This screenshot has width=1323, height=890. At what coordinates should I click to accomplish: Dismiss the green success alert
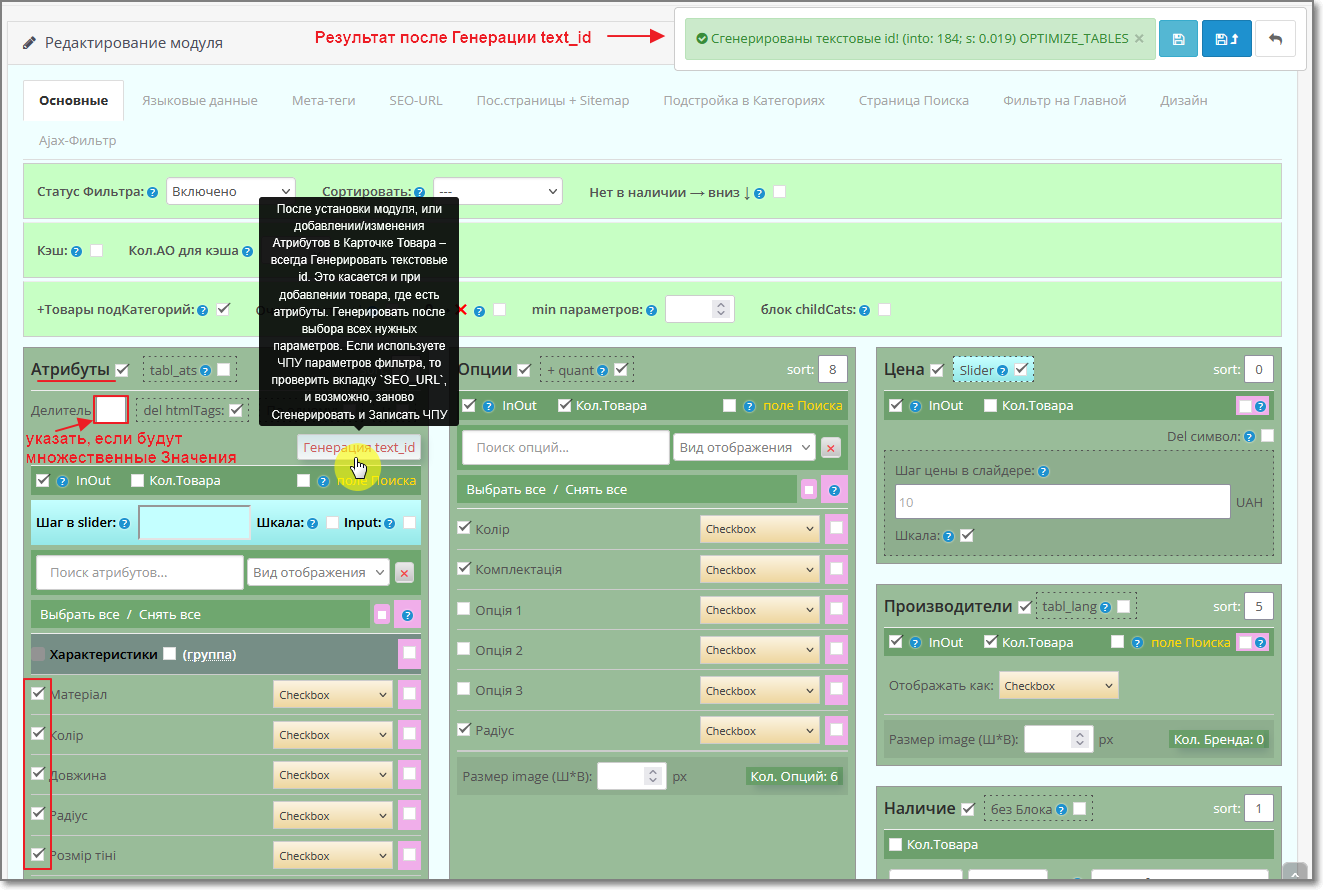point(1139,38)
